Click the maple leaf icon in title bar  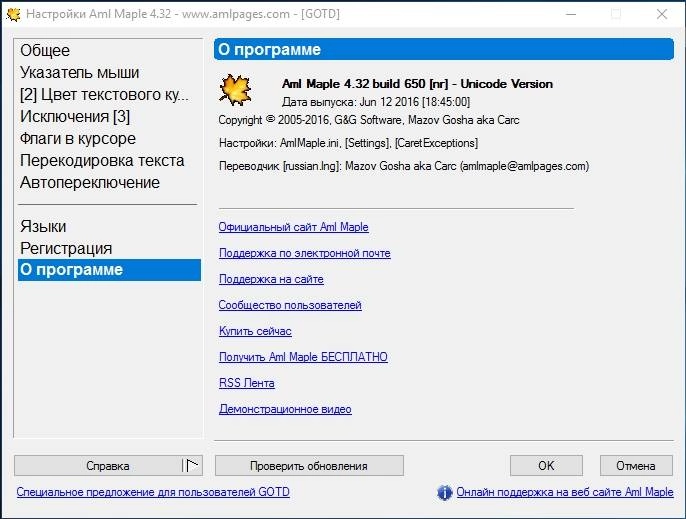(13, 14)
